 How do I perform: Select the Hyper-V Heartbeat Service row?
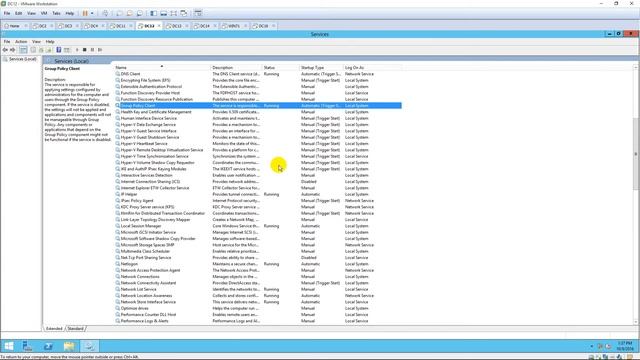(x=258, y=144)
